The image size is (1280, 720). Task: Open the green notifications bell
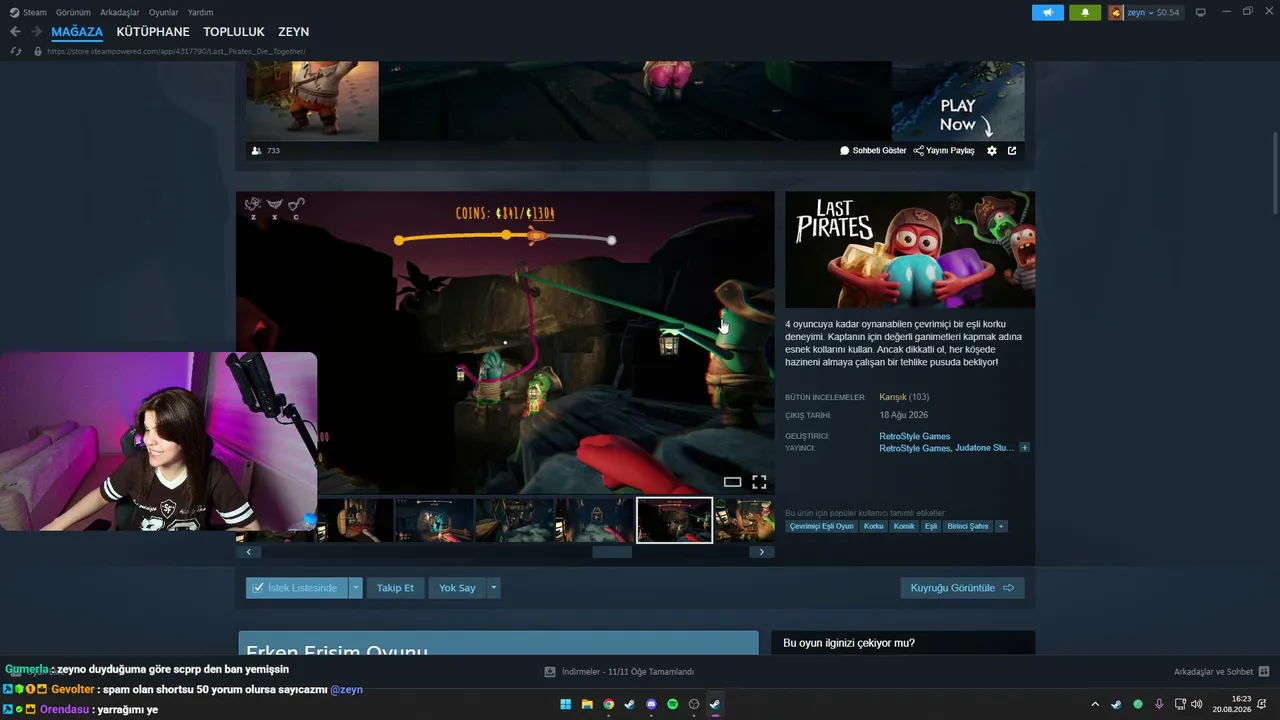click(x=1085, y=12)
